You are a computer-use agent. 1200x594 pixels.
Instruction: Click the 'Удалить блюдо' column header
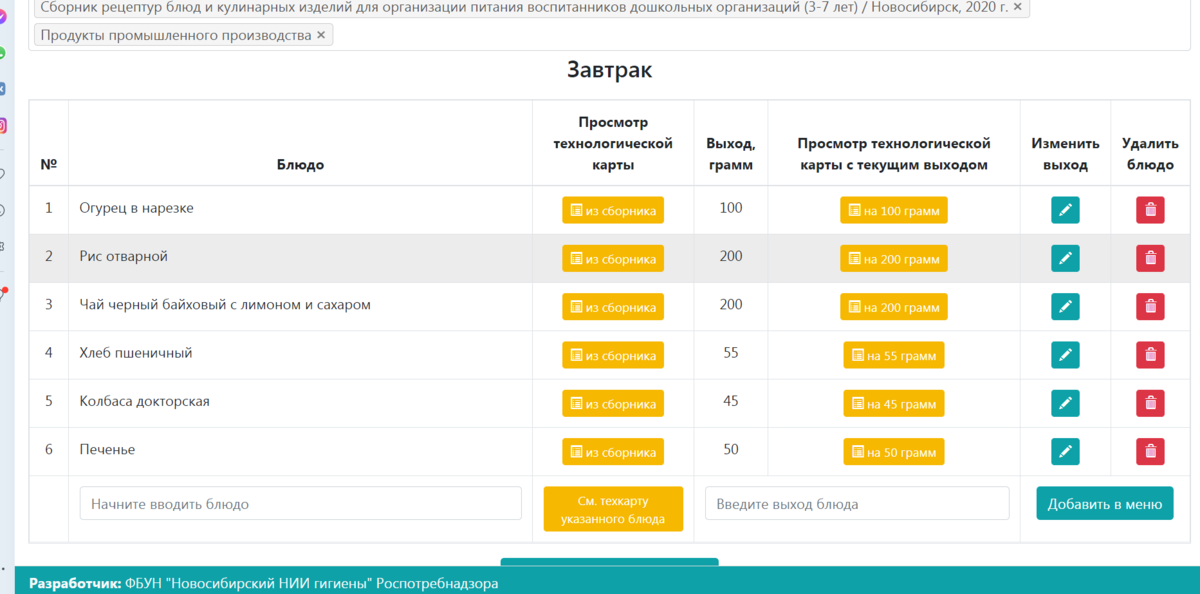(x=1150, y=154)
